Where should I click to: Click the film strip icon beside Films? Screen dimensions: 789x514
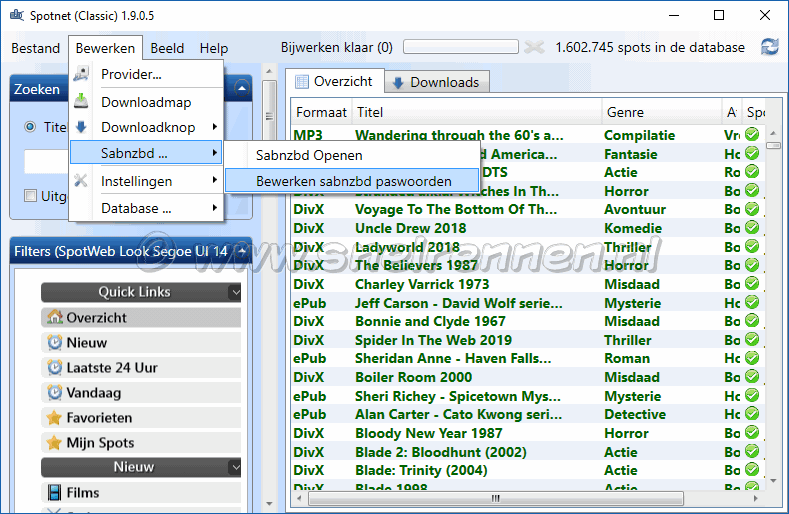pyautogui.click(x=54, y=492)
